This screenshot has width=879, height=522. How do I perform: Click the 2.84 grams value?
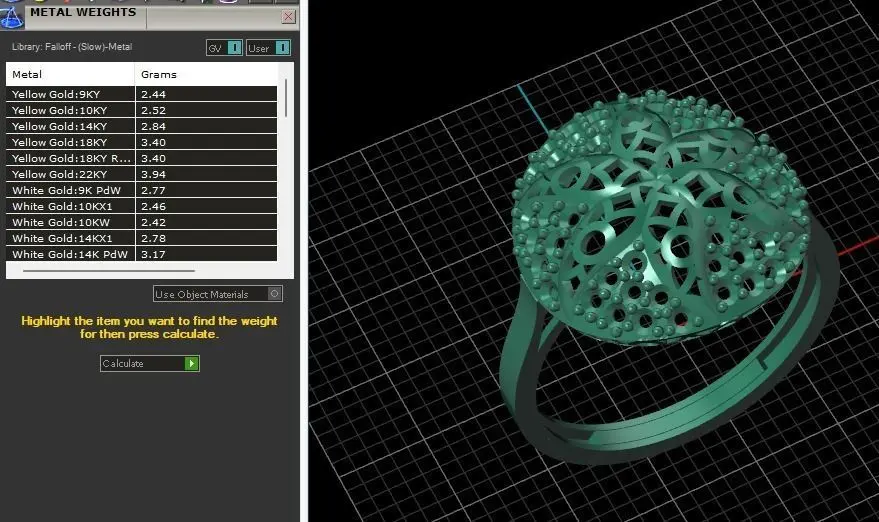[x=154, y=126]
